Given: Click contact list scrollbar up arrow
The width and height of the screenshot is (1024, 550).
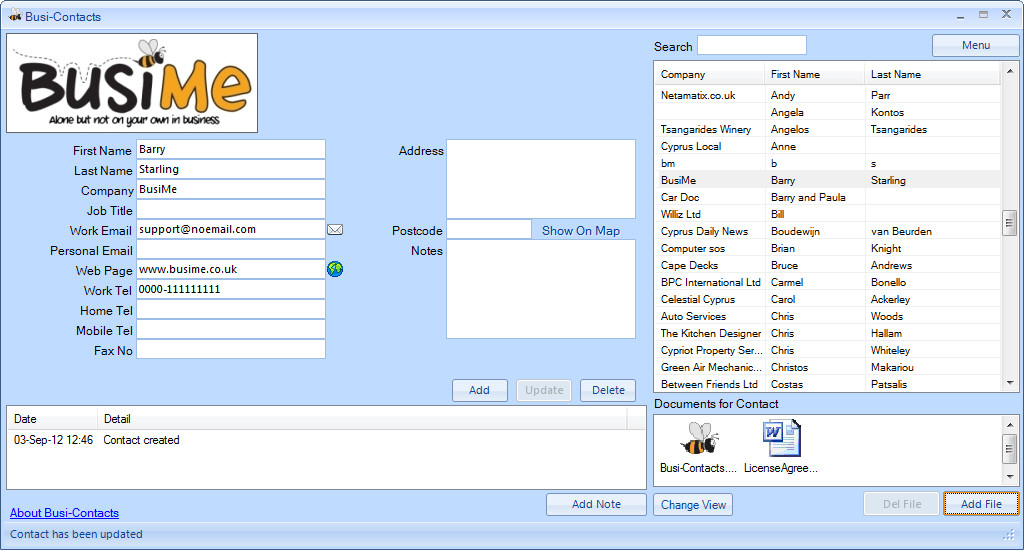Looking at the screenshot, I should (x=1010, y=71).
